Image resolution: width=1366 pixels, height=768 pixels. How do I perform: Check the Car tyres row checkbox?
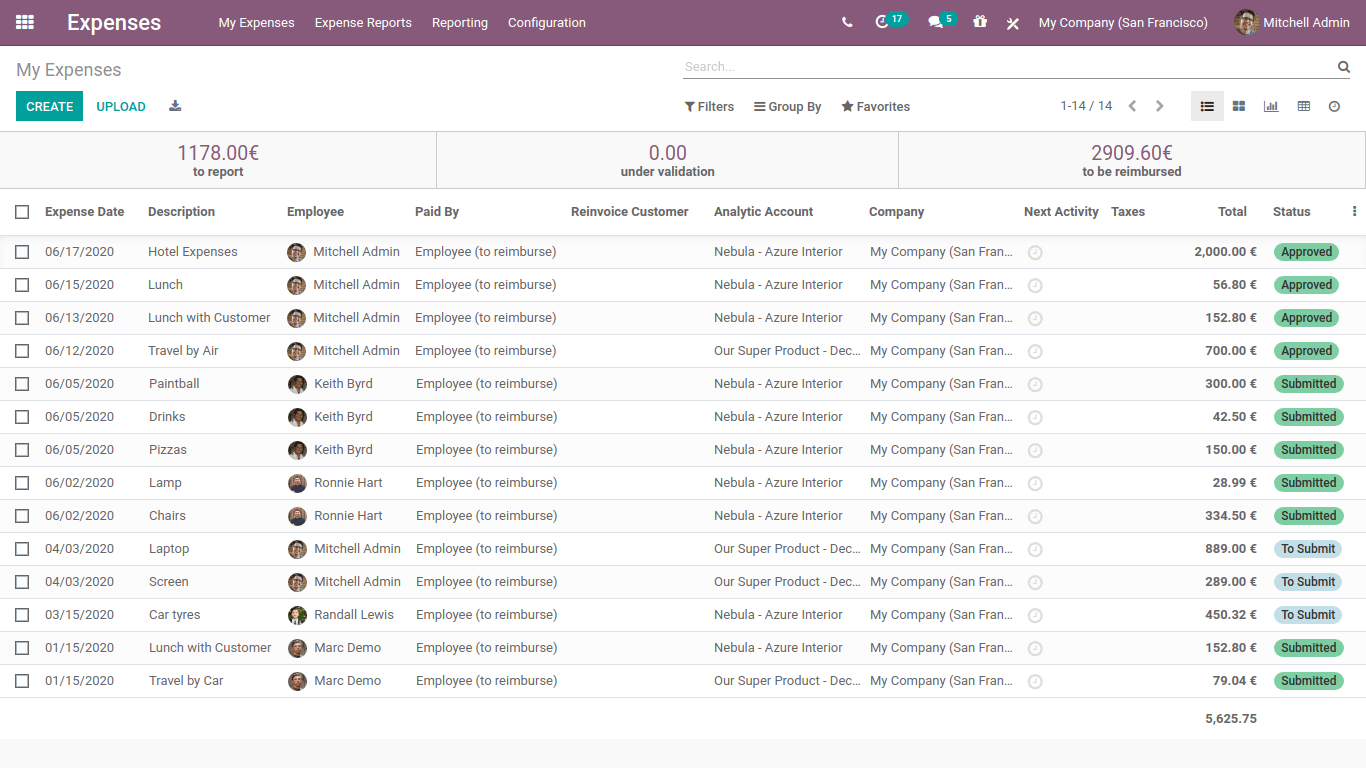(22, 615)
